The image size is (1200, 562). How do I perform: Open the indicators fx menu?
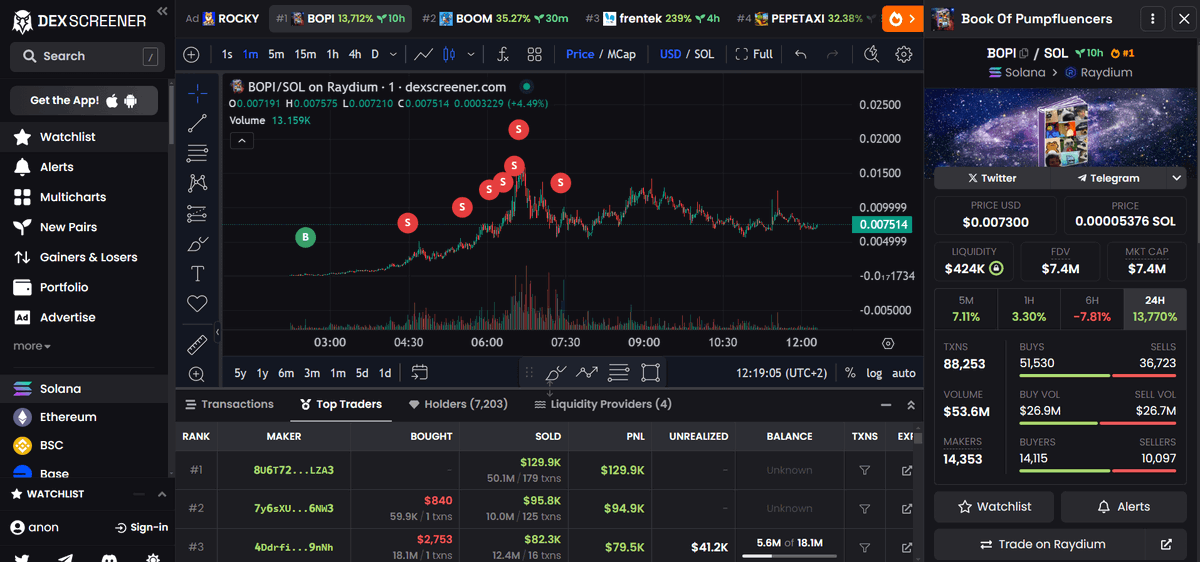(x=503, y=54)
